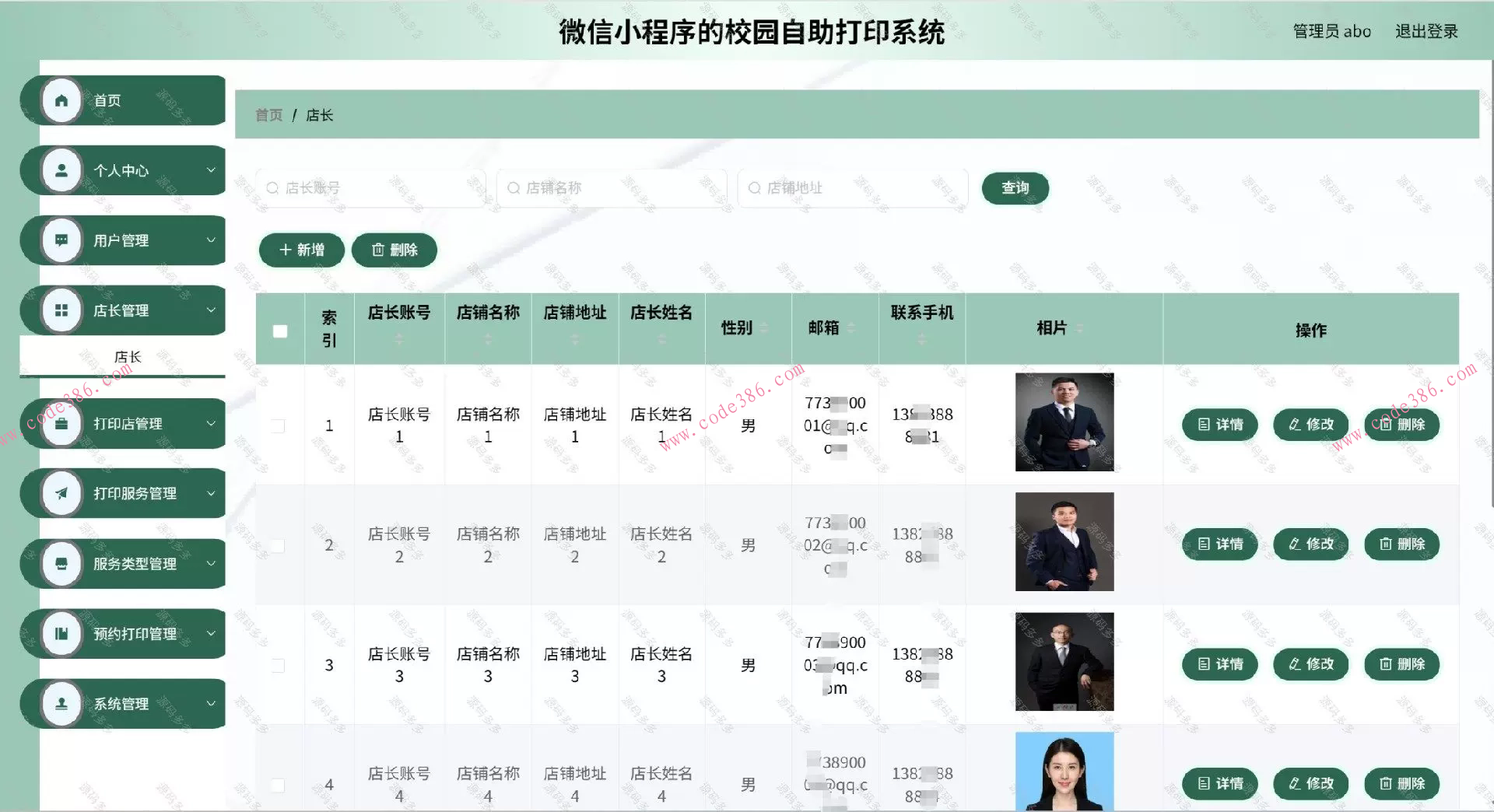Click the paper plane icon on 打印服务管理

pos(61,493)
